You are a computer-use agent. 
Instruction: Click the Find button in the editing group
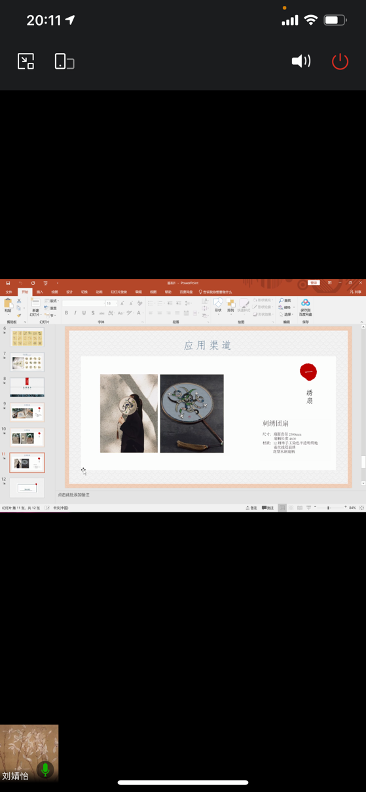click(x=285, y=301)
